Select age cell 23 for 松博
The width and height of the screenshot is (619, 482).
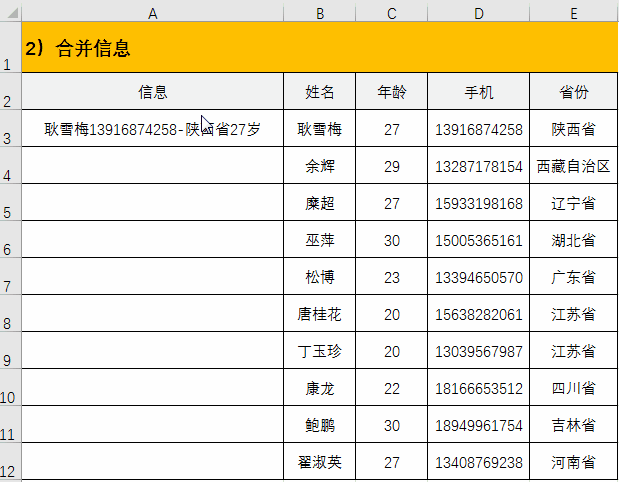tap(391, 276)
